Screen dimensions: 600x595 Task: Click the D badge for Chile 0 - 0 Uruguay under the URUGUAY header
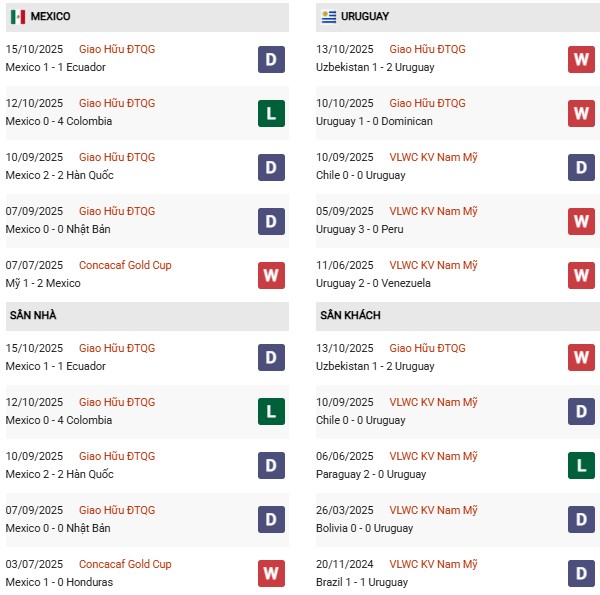(x=582, y=167)
